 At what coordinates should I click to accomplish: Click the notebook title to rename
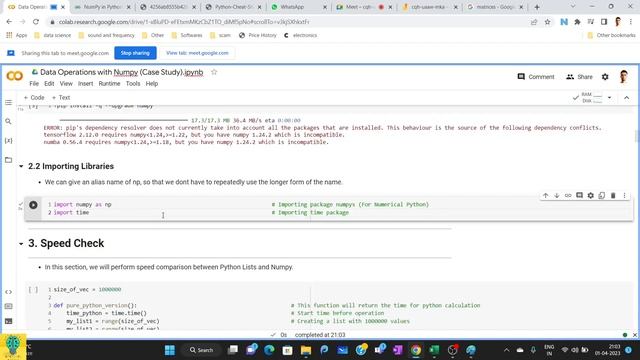tap(122, 72)
